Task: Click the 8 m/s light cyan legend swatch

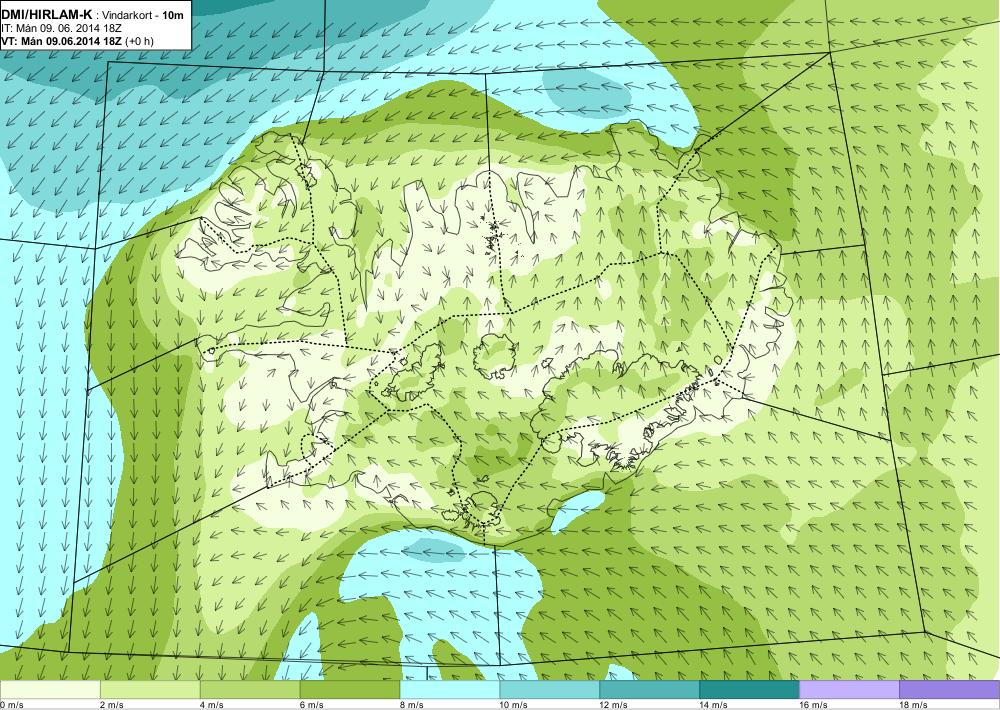Action: point(450,690)
